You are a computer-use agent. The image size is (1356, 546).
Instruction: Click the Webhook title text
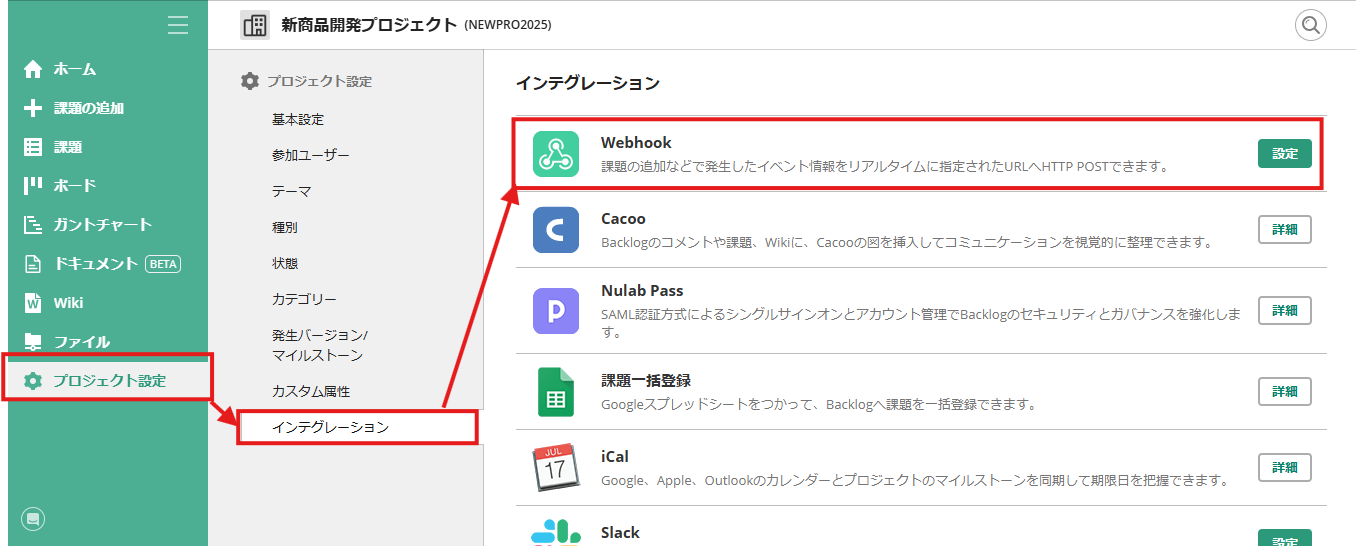click(636, 143)
